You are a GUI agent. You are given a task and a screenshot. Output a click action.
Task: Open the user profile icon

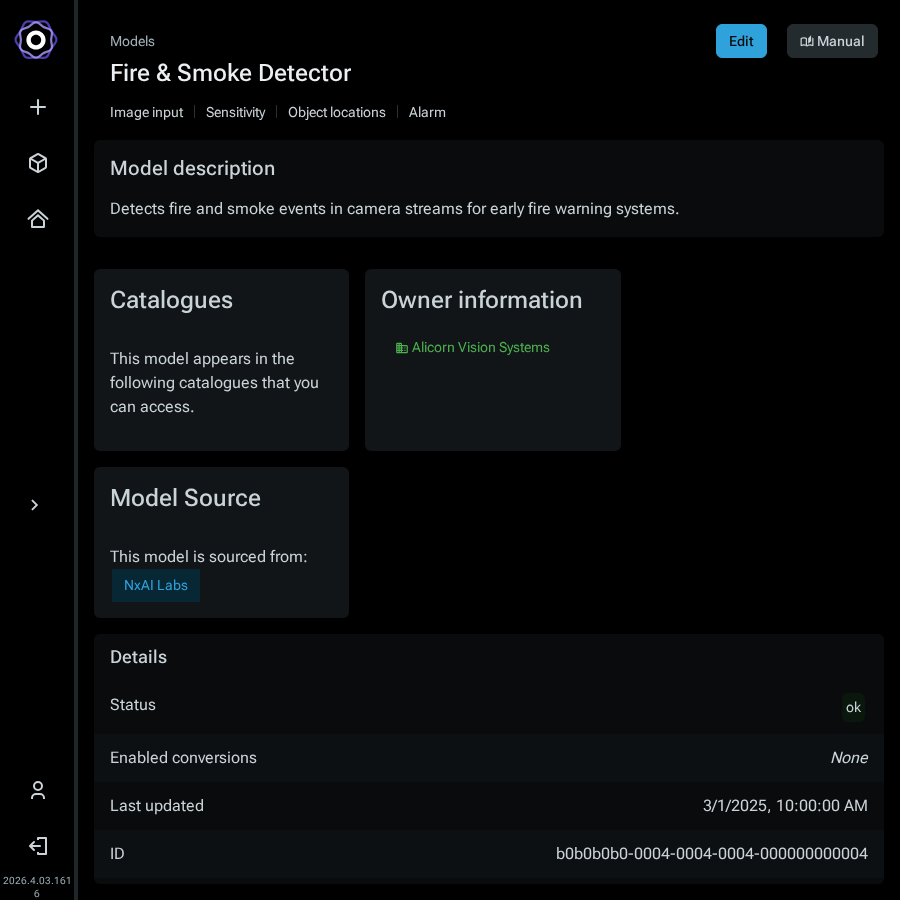click(x=38, y=790)
